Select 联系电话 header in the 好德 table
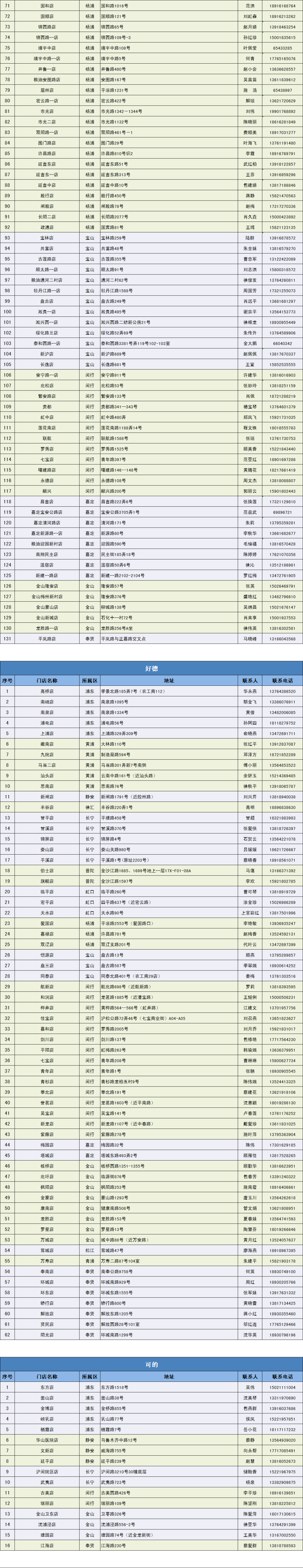 coord(282,681)
